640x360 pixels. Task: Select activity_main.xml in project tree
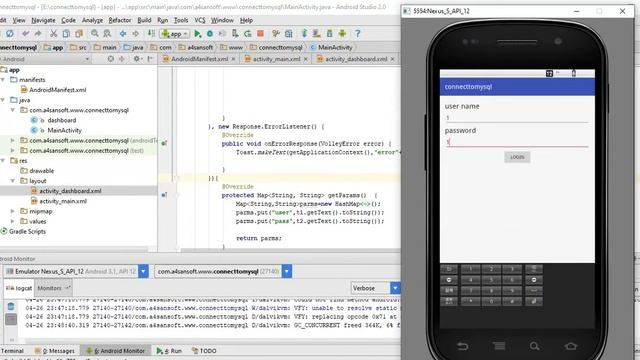(x=59, y=201)
